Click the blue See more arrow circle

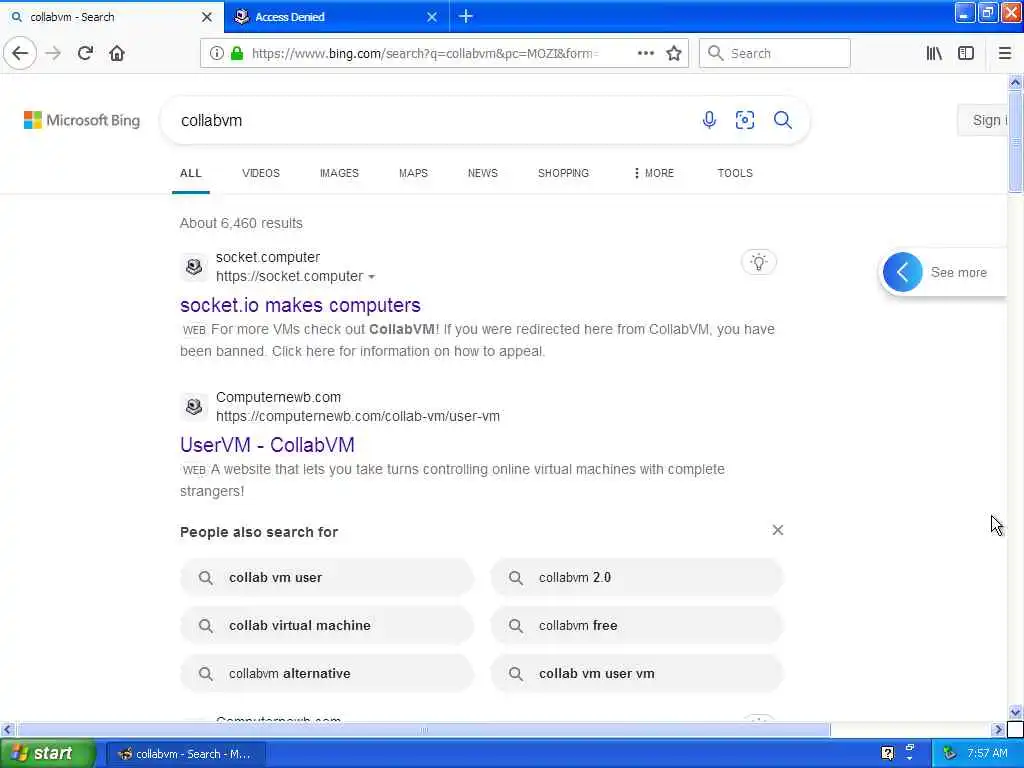(x=903, y=272)
